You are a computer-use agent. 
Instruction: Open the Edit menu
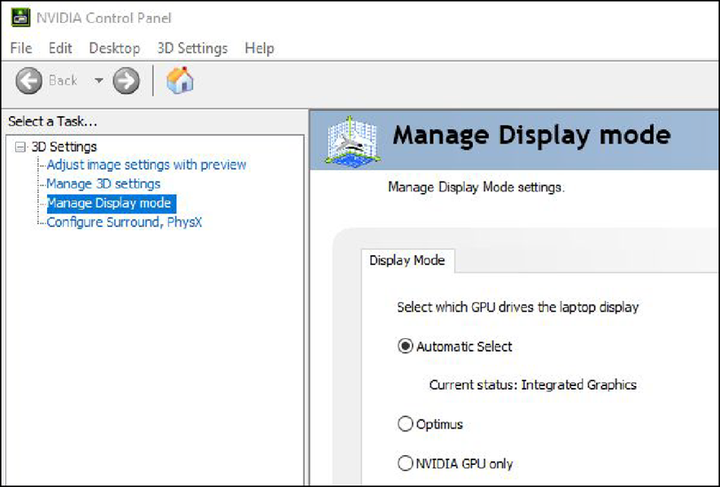tap(60, 48)
